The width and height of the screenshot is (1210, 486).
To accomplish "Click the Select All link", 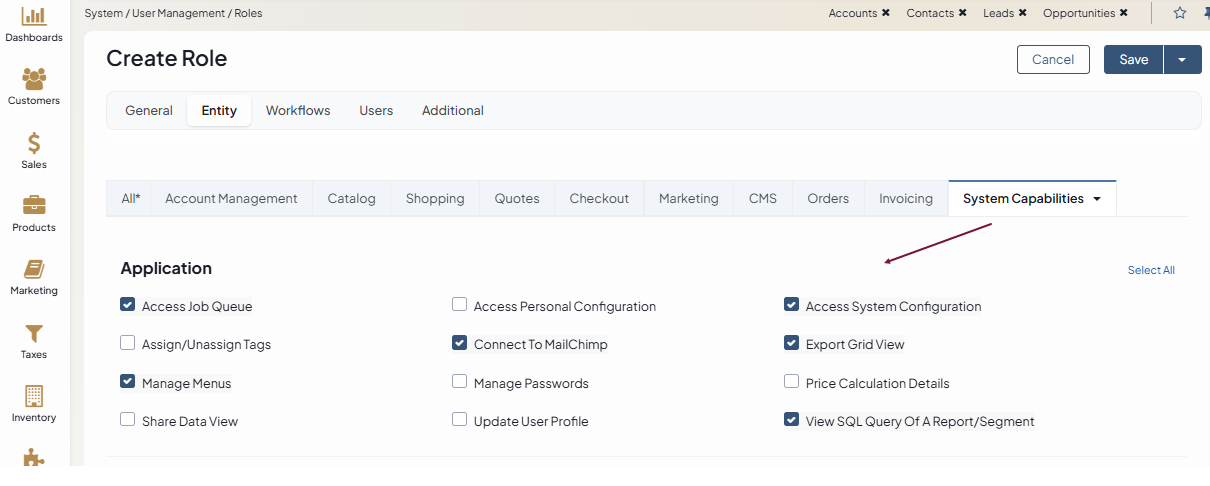I will 1151,270.
